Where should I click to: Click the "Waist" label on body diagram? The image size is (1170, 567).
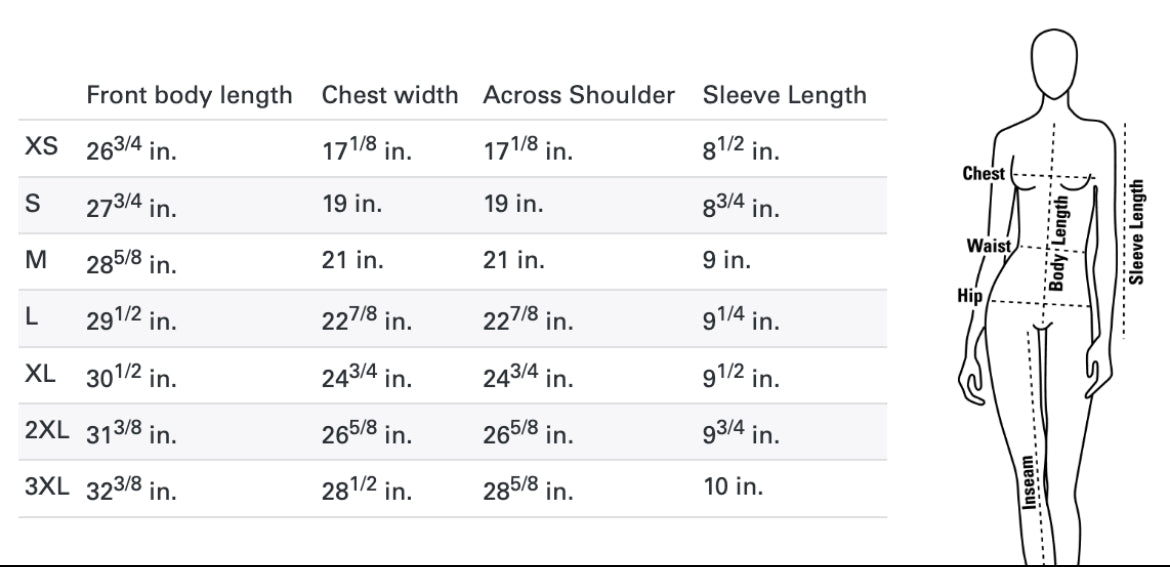[987, 245]
